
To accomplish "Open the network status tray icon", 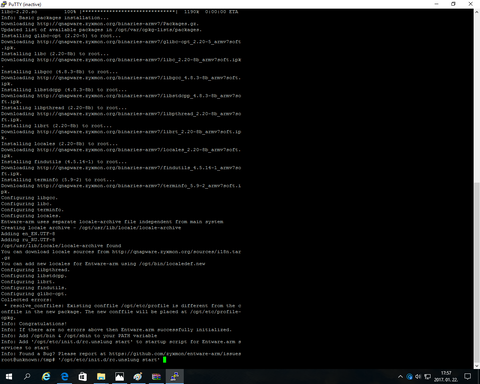I will (427, 377).
